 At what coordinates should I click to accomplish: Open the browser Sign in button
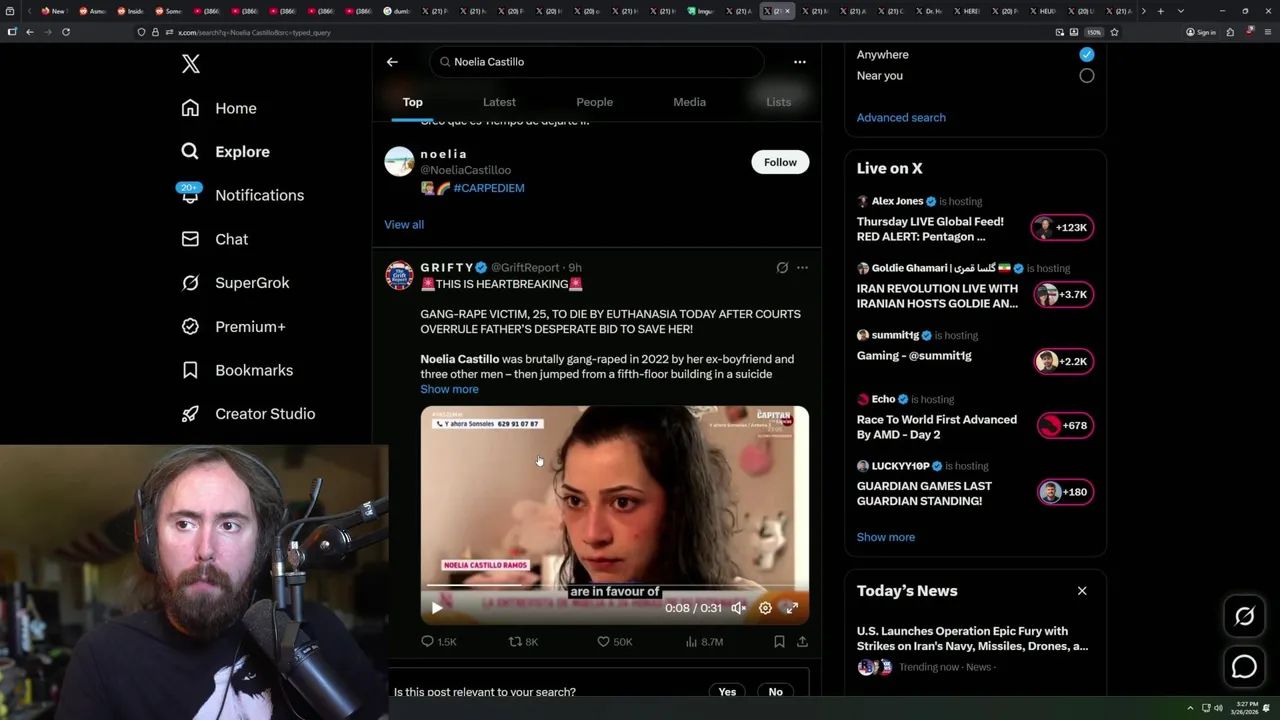(x=1201, y=32)
